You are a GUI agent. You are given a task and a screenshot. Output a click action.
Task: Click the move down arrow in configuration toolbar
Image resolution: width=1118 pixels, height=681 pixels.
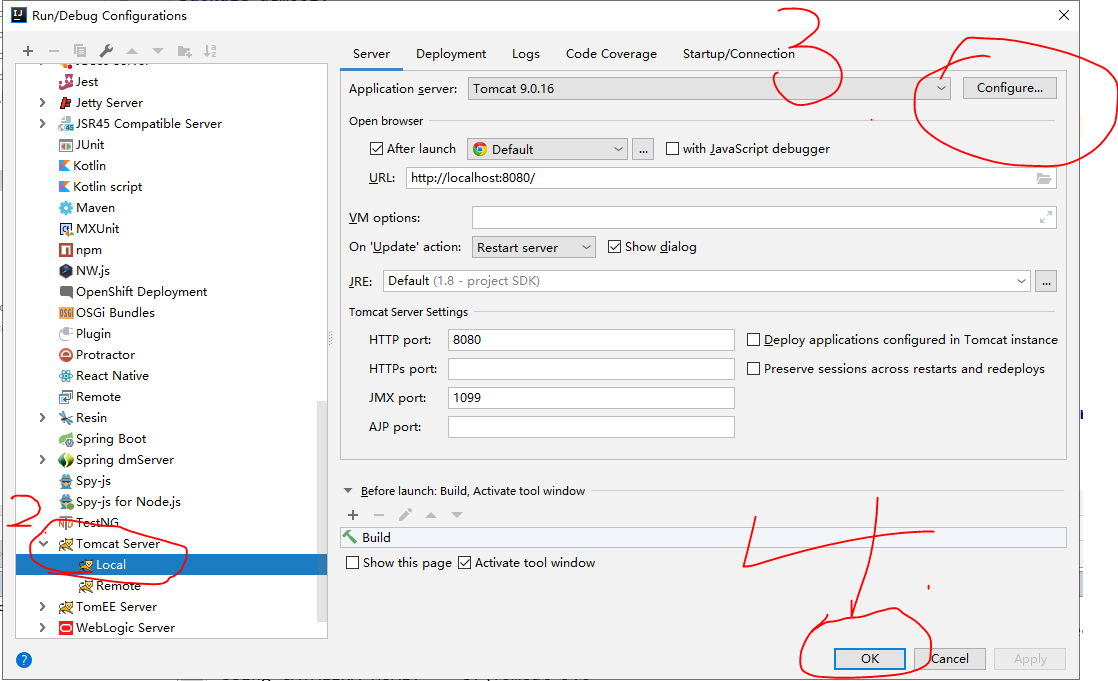coord(158,51)
